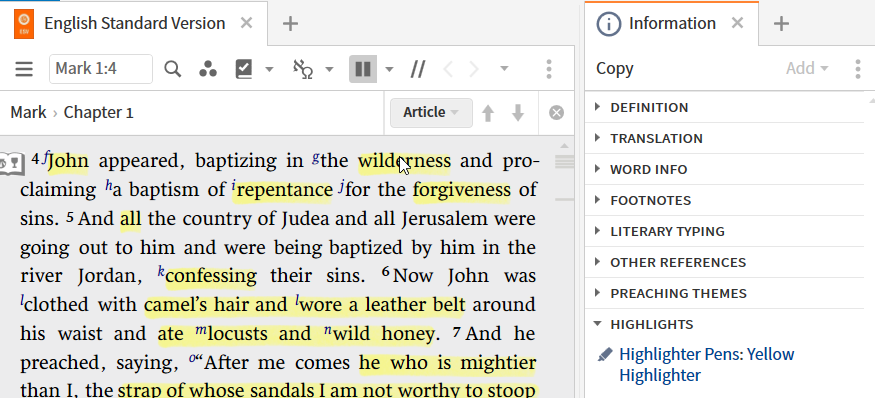Toggle the multi-column view icon
Viewport: 875px width, 398px height.
coord(363,69)
